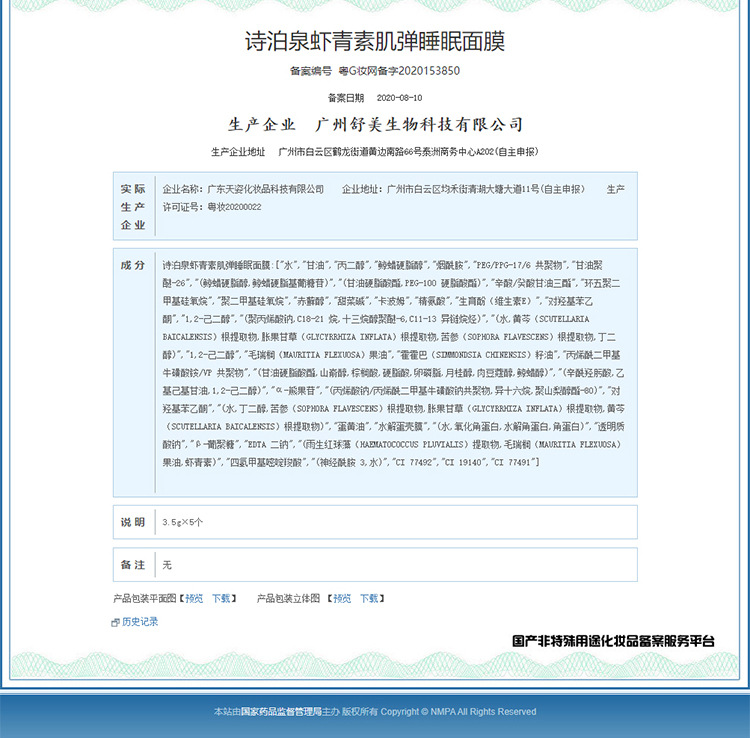The image size is (750, 738).
Task: Download the 产品包装平面图 image
Action: click(221, 598)
